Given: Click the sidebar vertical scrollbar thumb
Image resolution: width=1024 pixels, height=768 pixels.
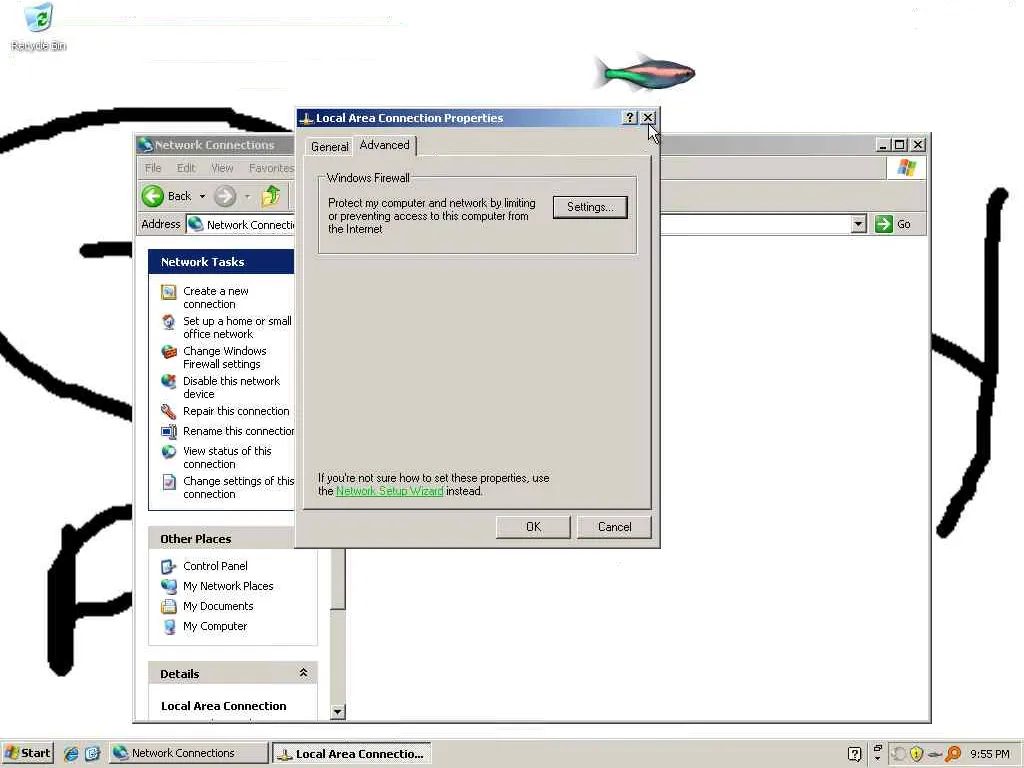Looking at the screenshot, I should pyautogui.click(x=338, y=579).
